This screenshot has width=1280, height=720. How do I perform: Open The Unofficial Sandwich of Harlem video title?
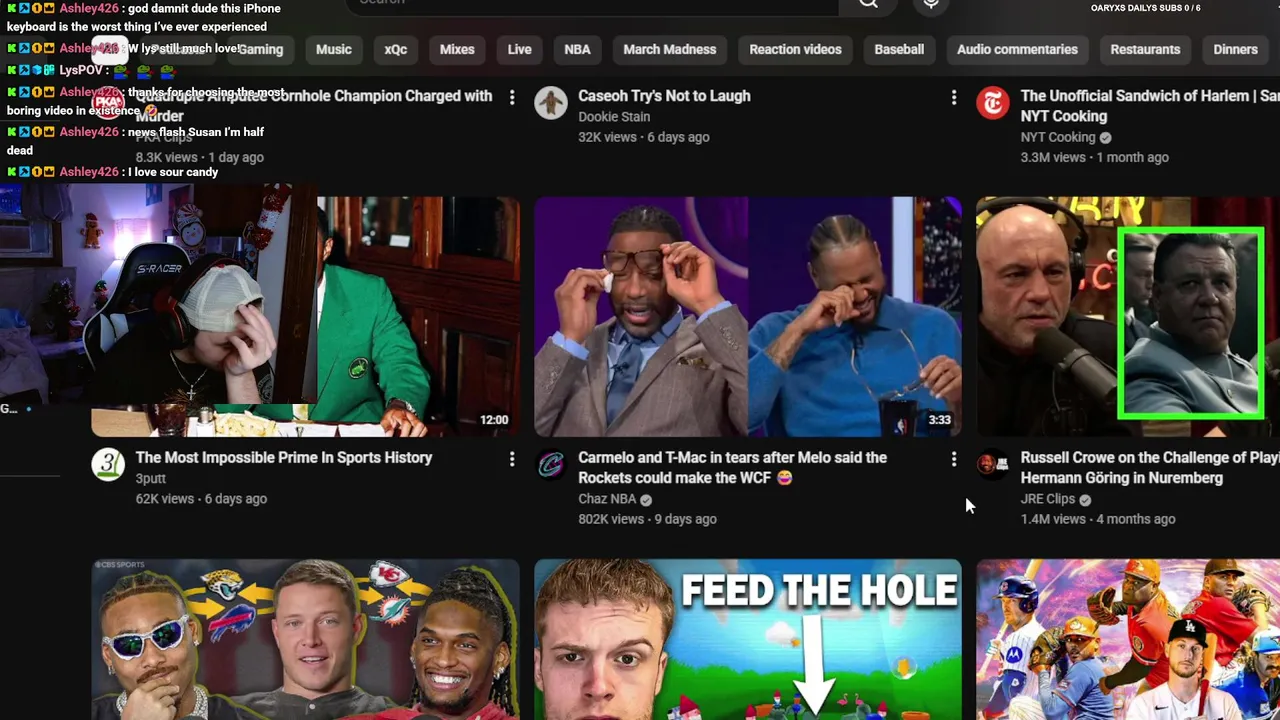(x=1150, y=106)
